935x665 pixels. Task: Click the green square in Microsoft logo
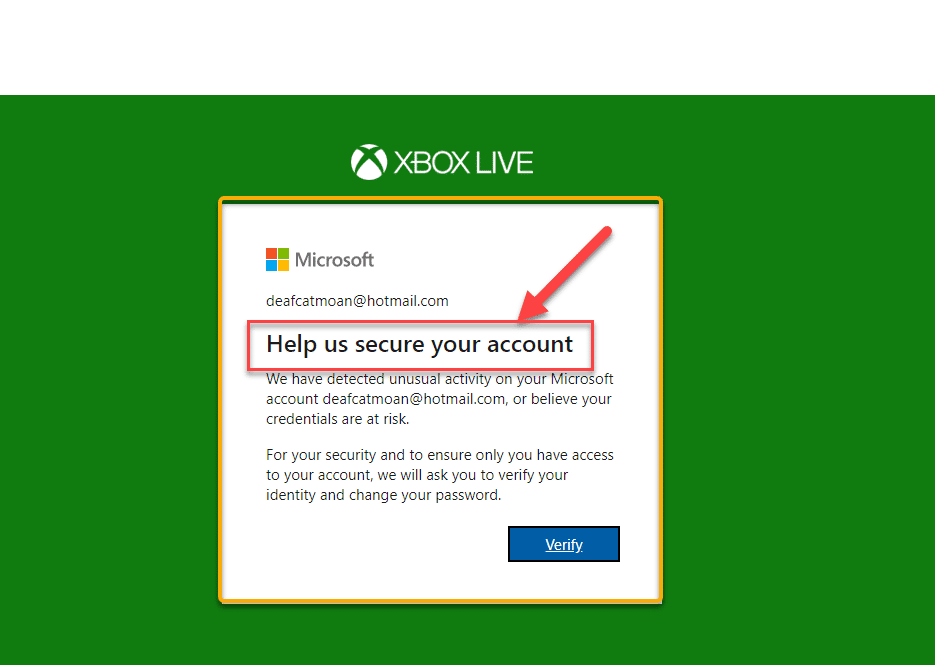[283, 253]
